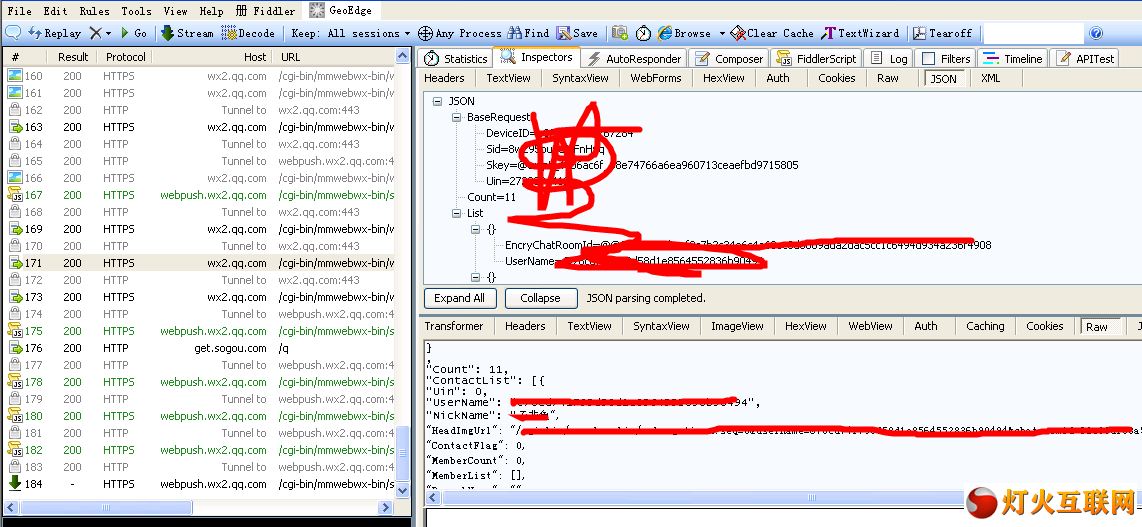The image size is (1142, 527).
Task: Open response Caching tab
Action: tap(985, 326)
